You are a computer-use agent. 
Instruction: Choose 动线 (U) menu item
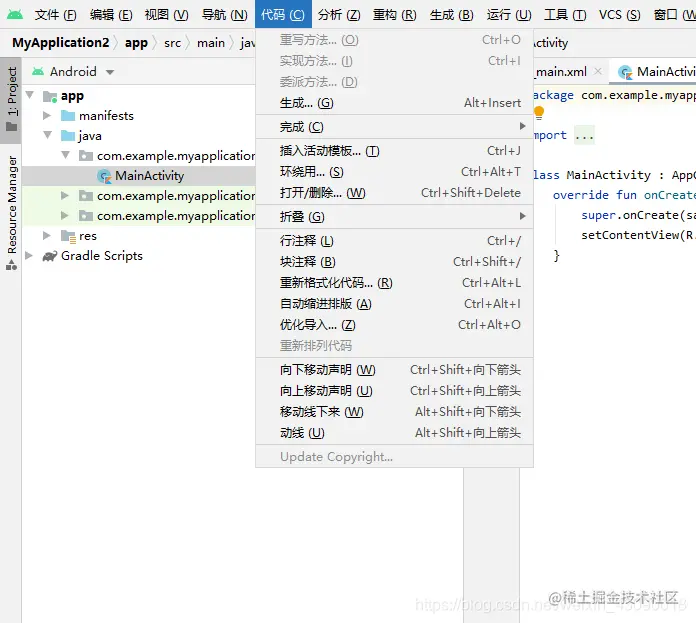pos(394,433)
